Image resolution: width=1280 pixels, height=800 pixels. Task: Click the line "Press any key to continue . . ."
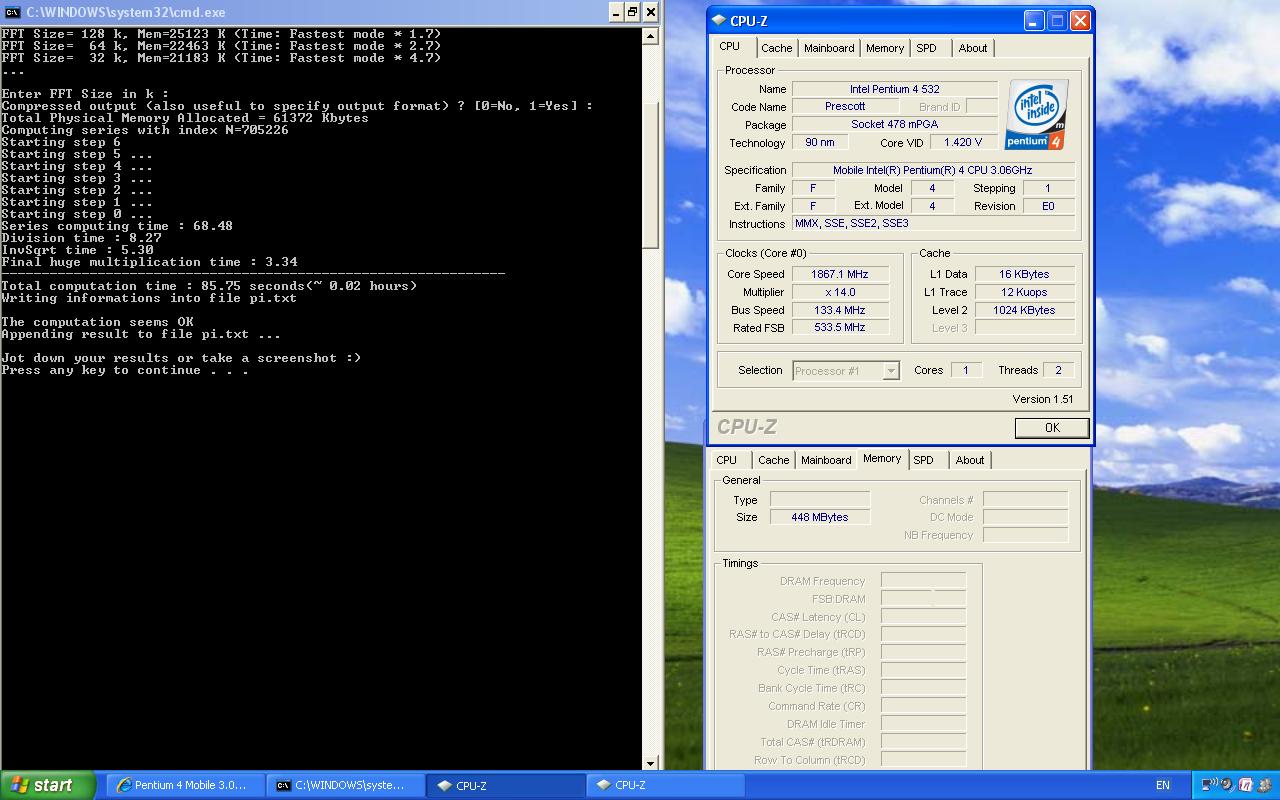pyautogui.click(x=125, y=370)
